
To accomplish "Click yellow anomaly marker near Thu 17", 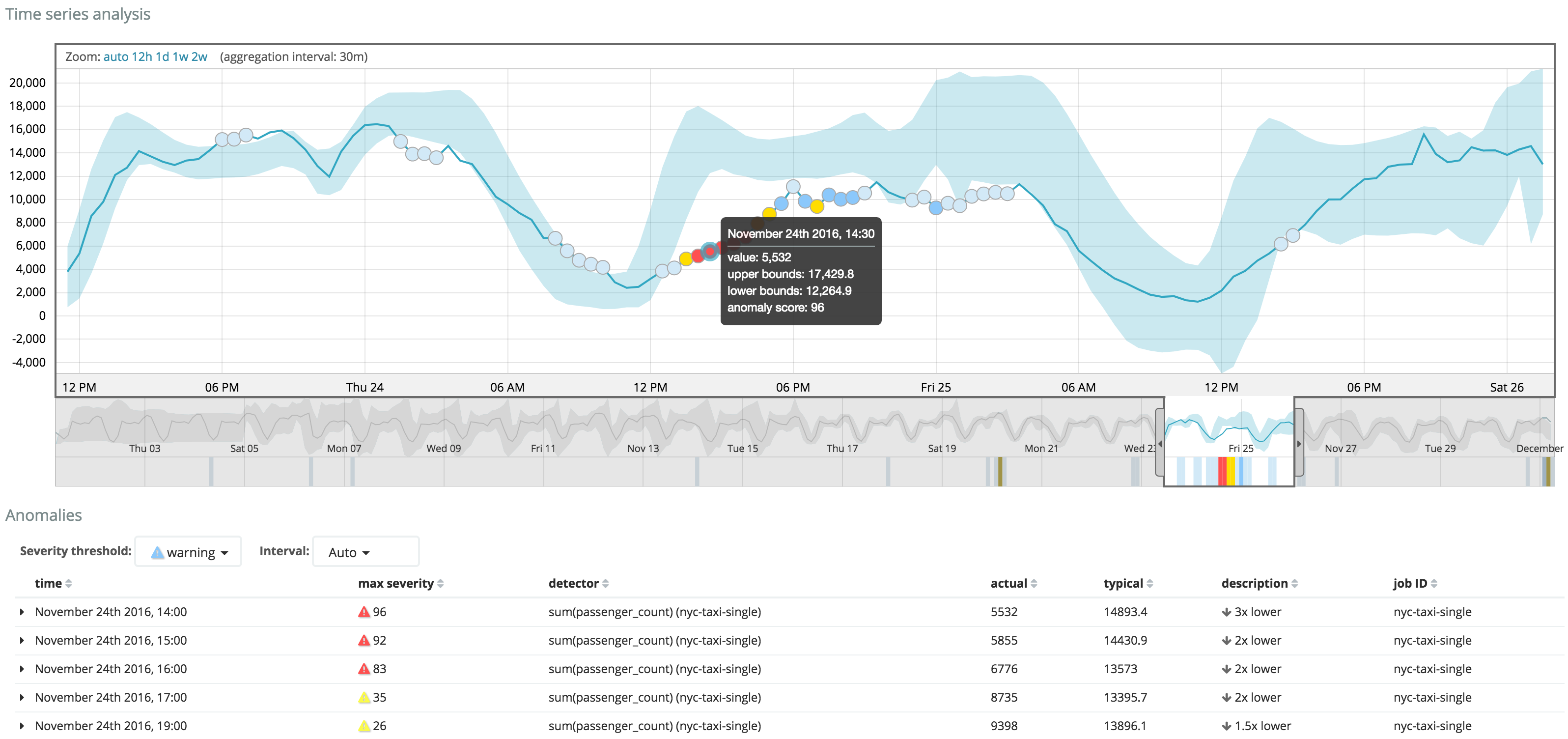I will 1000,472.
